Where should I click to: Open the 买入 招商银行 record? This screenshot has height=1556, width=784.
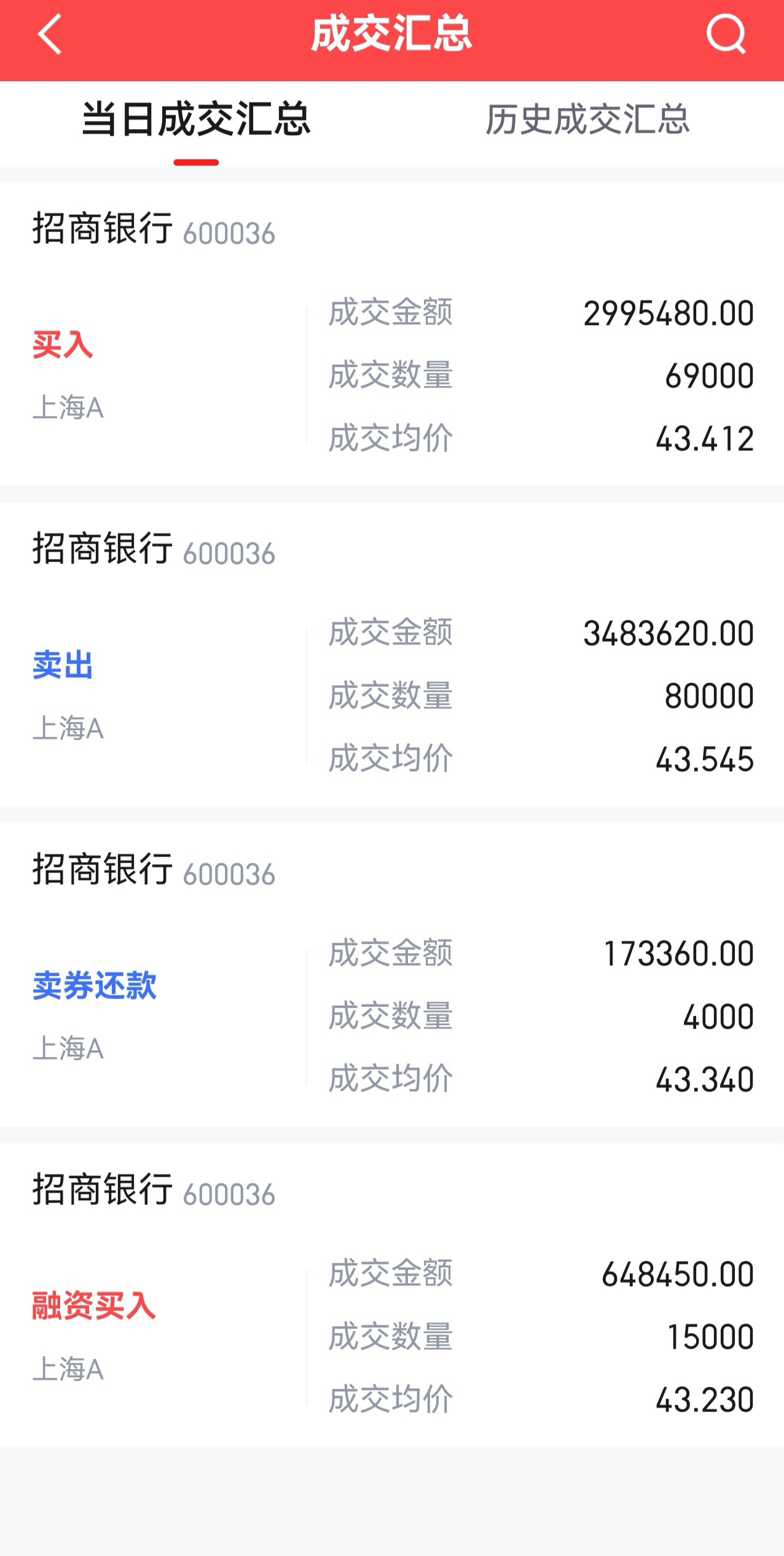[392, 334]
